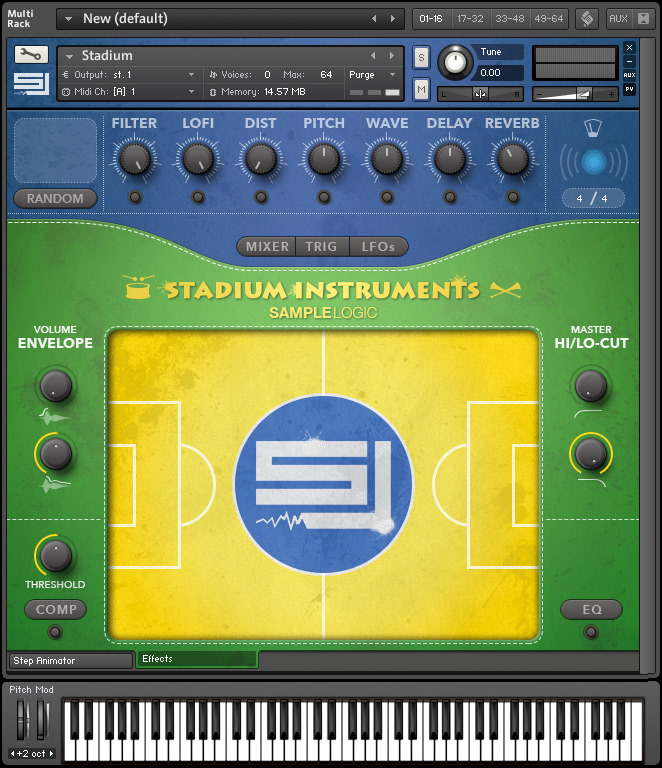
Task: Enable the DIST effect LED
Action: 261,197
